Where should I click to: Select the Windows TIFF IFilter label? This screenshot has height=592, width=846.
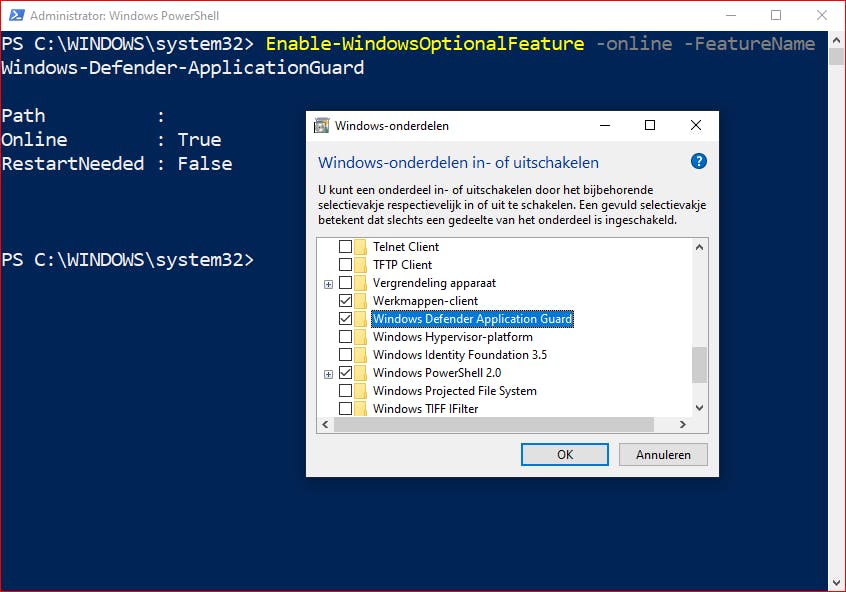(x=426, y=409)
